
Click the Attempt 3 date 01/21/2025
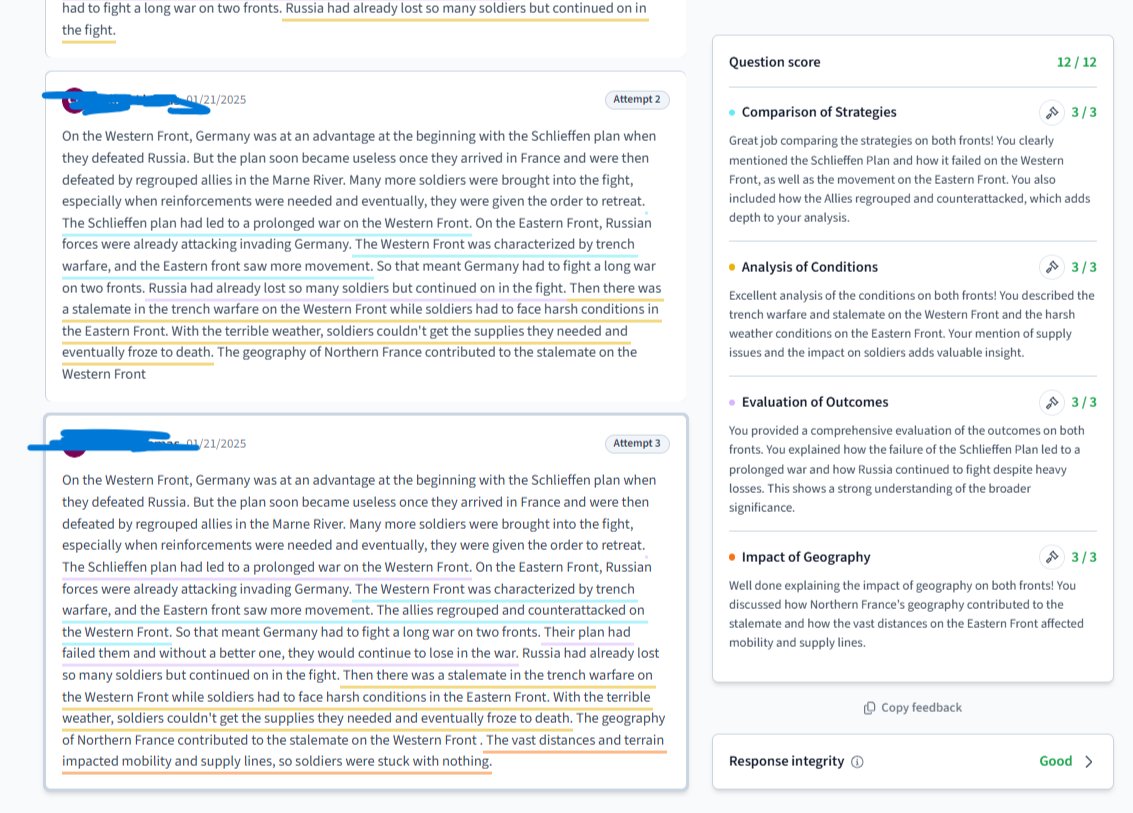tap(216, 444)
